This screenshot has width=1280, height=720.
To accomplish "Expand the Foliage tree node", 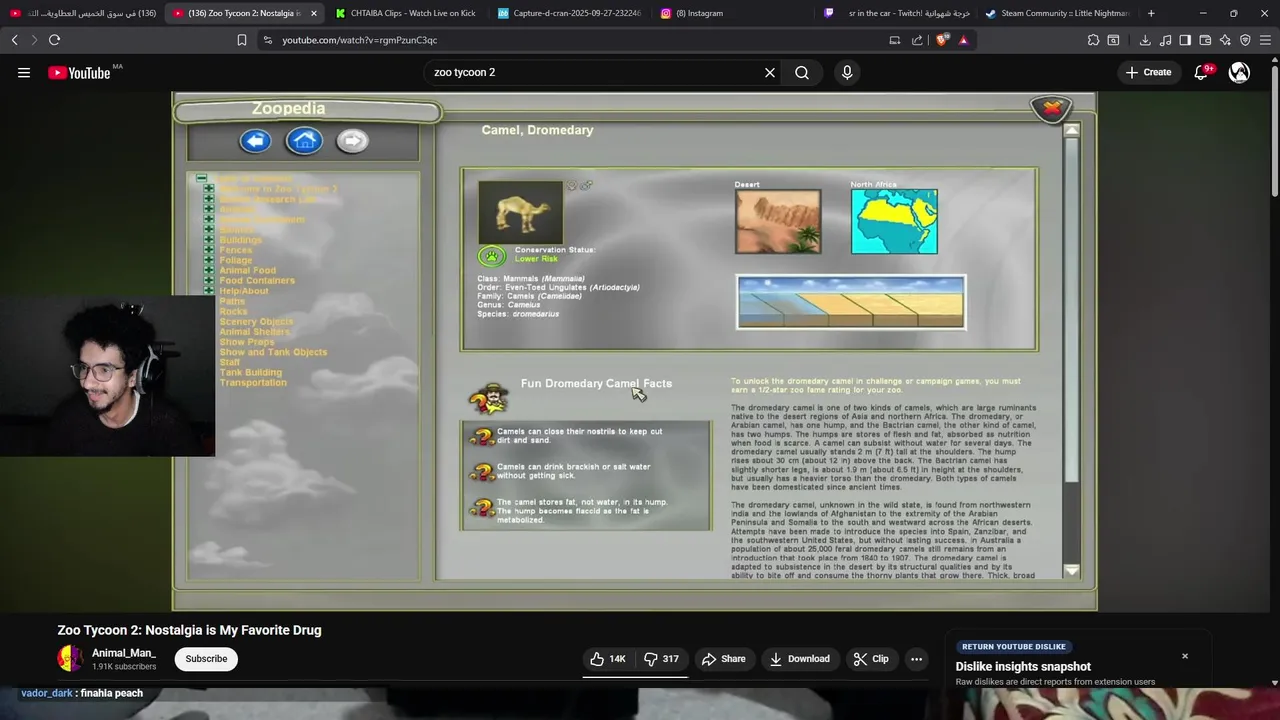I will tap(209, 260).
